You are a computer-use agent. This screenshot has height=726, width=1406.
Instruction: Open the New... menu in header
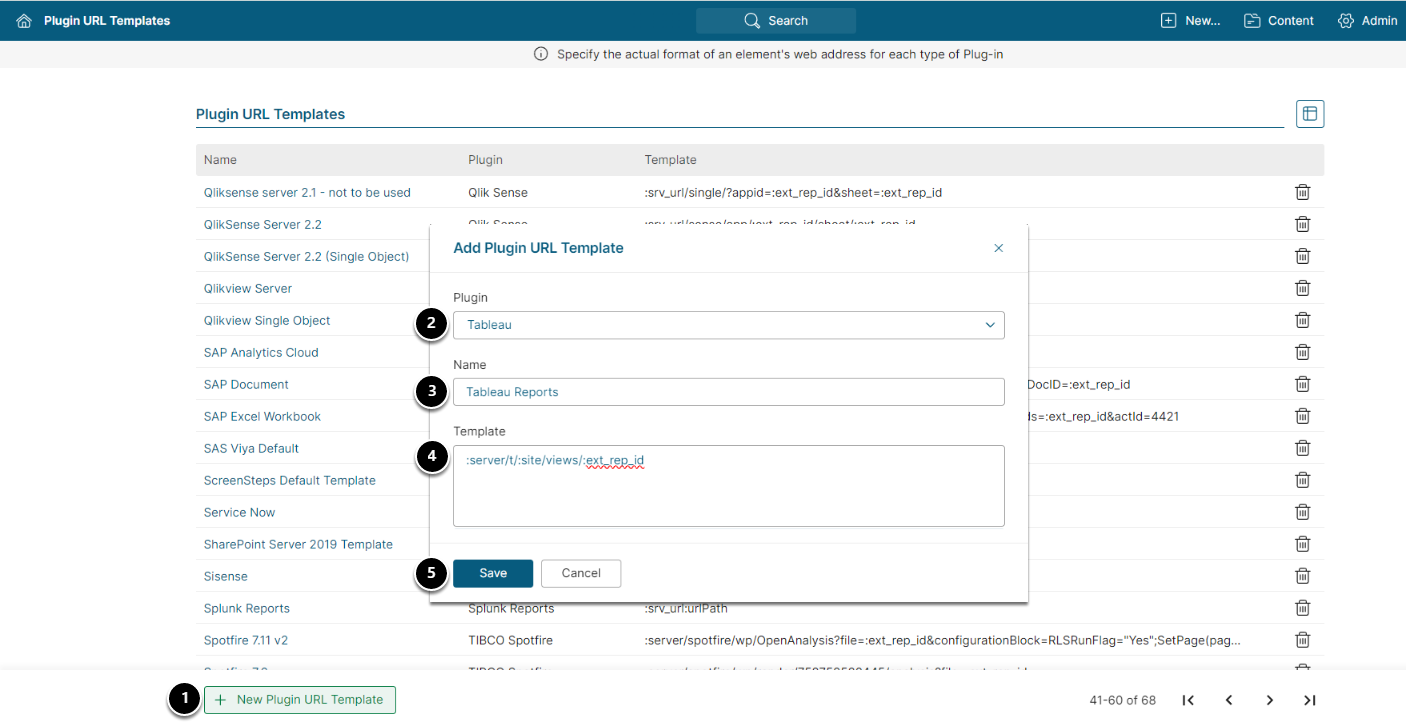pyautogui.click(x=1190, y=21)
